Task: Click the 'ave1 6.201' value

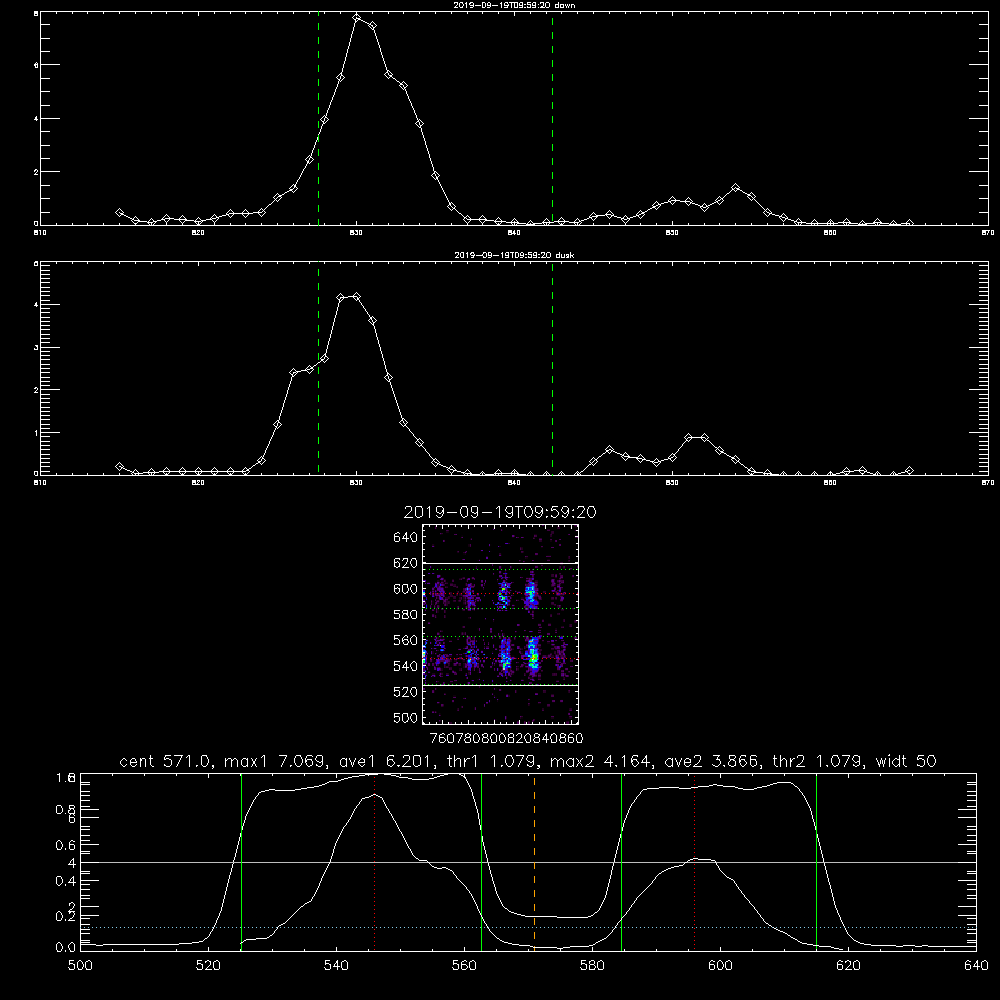Action: [386, 761]
